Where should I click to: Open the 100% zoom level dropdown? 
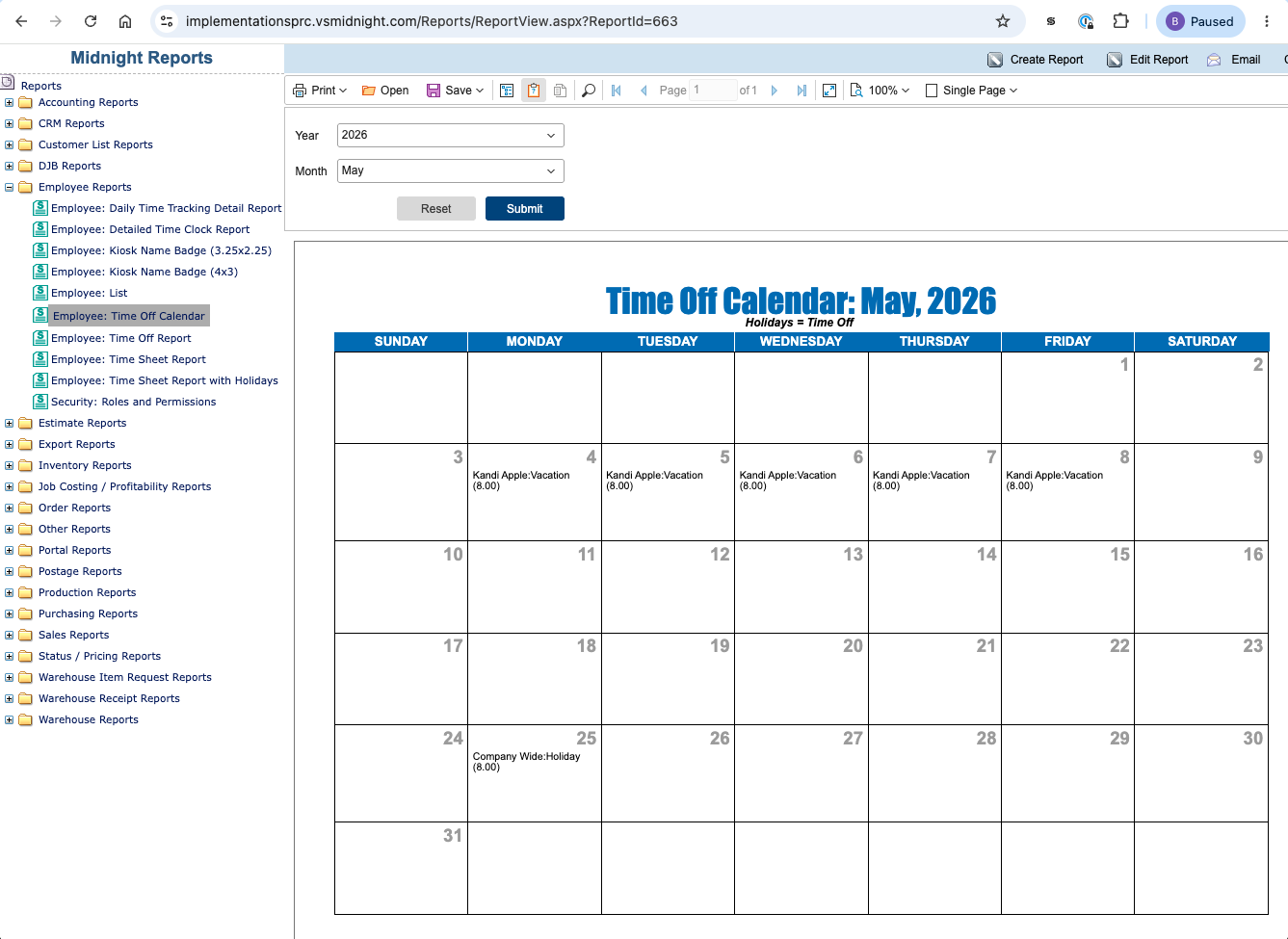coord(880,91)
